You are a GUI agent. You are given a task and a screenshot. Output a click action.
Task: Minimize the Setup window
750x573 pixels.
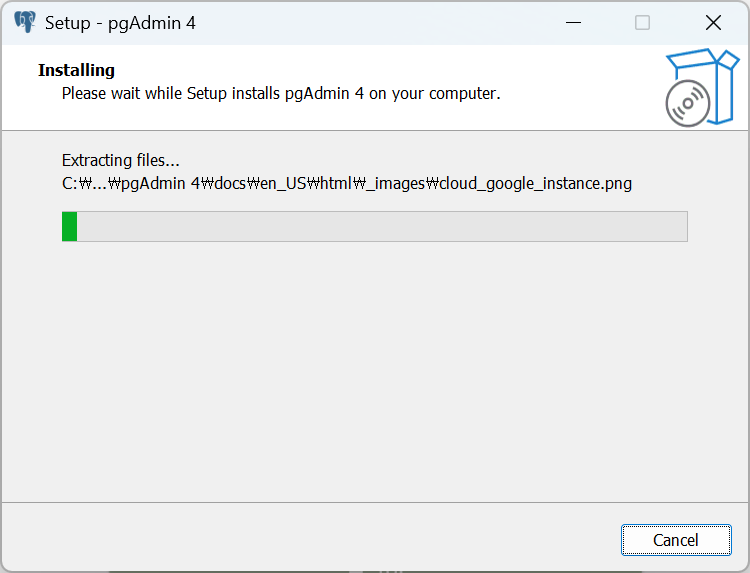573,22
